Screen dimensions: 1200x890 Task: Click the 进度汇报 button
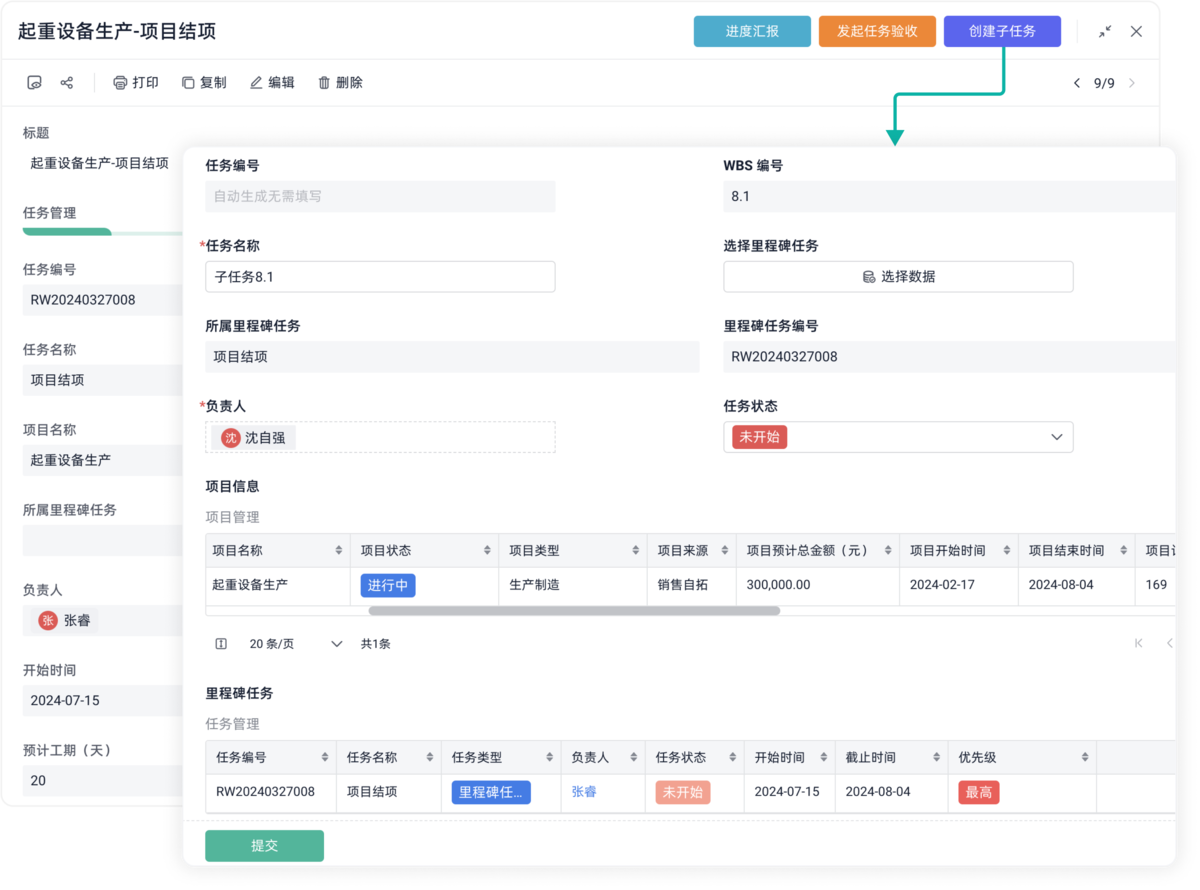tap(752, 31)
